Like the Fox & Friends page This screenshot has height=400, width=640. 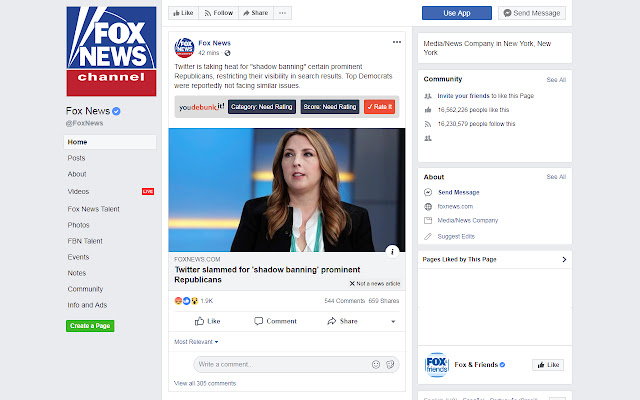548,365
